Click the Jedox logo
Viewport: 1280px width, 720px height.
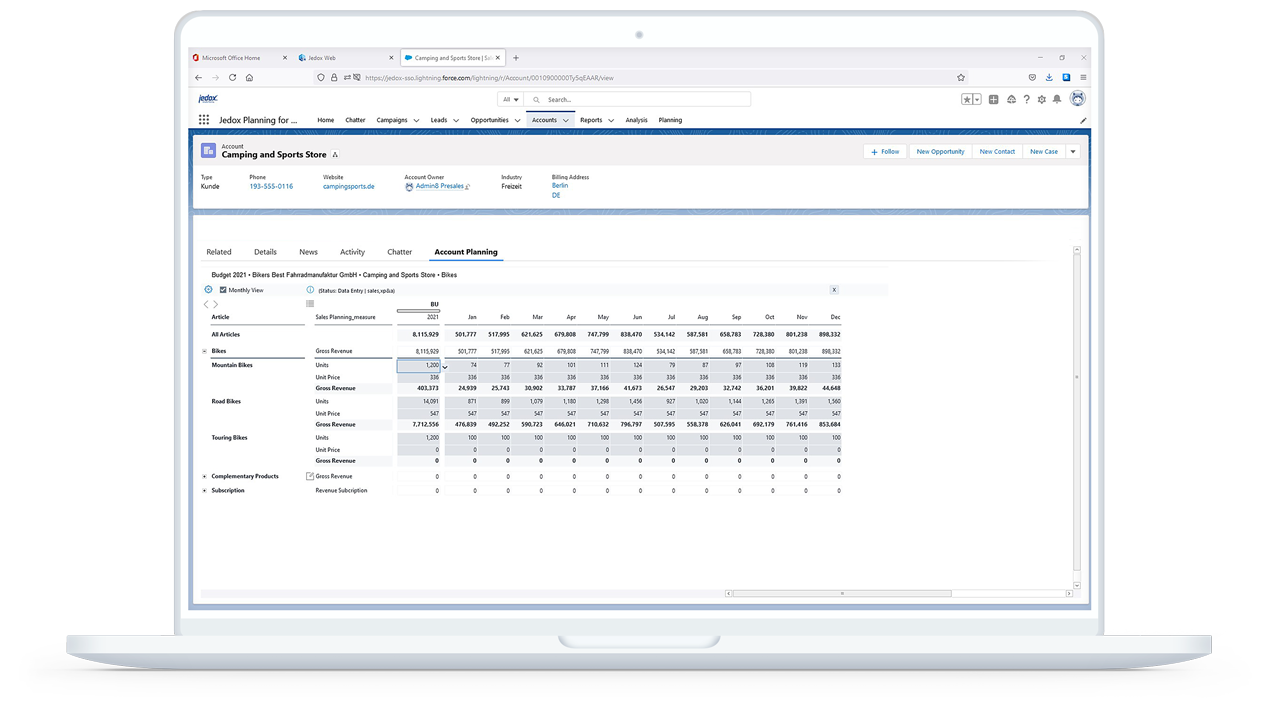click(x=208, y=98)
